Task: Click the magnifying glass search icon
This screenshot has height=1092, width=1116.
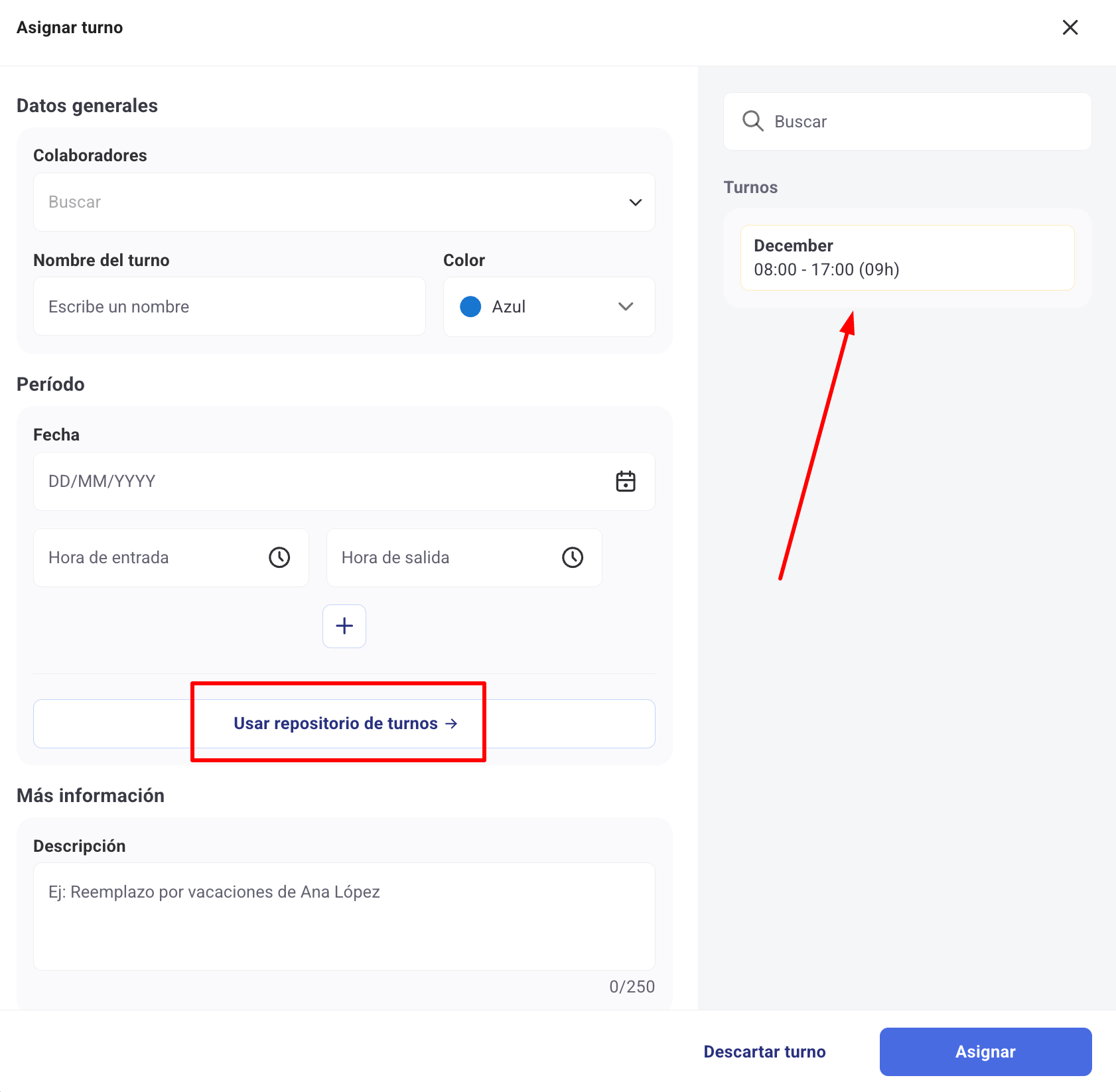Action: 753,121
